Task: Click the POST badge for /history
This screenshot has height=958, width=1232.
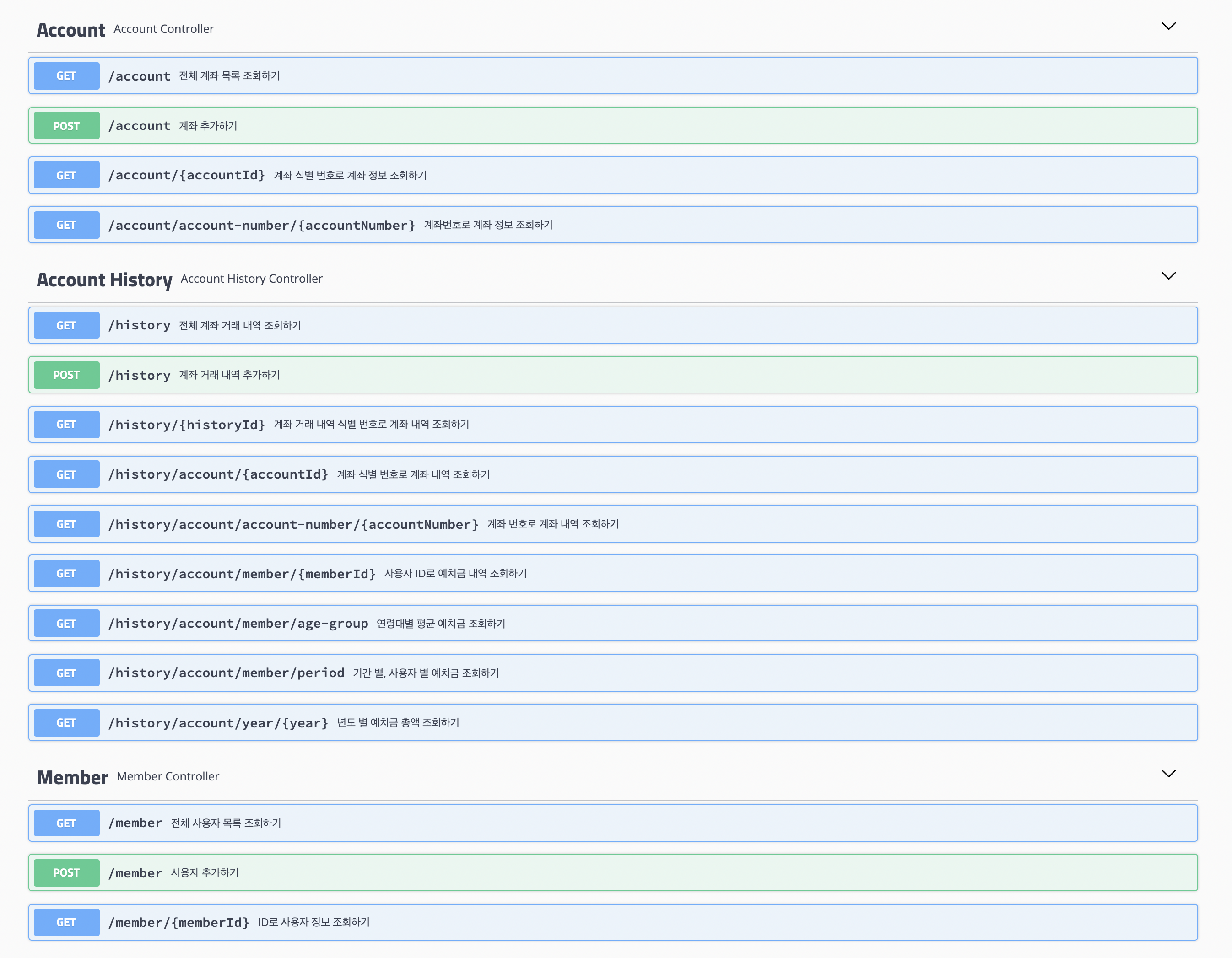Action: click(66, 374)
